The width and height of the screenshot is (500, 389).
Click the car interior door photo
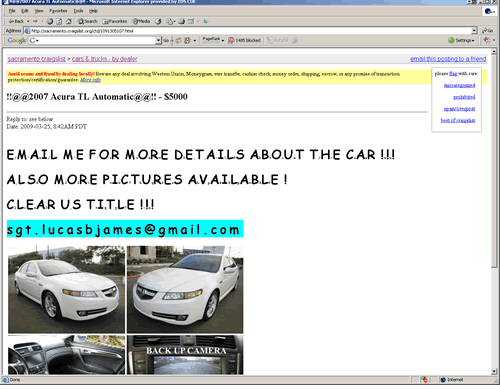point(66,355)
